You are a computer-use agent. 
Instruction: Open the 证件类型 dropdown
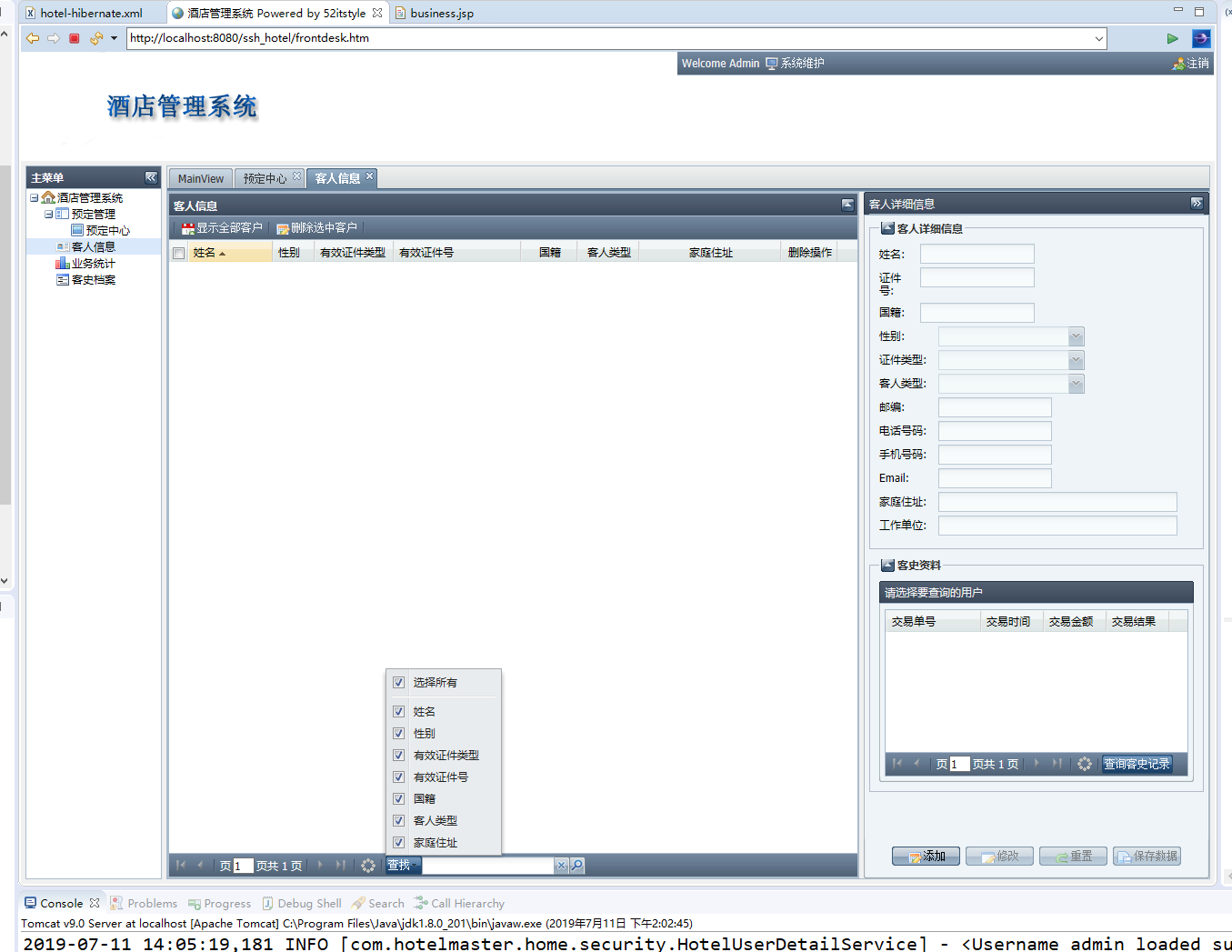point(1077,360)
